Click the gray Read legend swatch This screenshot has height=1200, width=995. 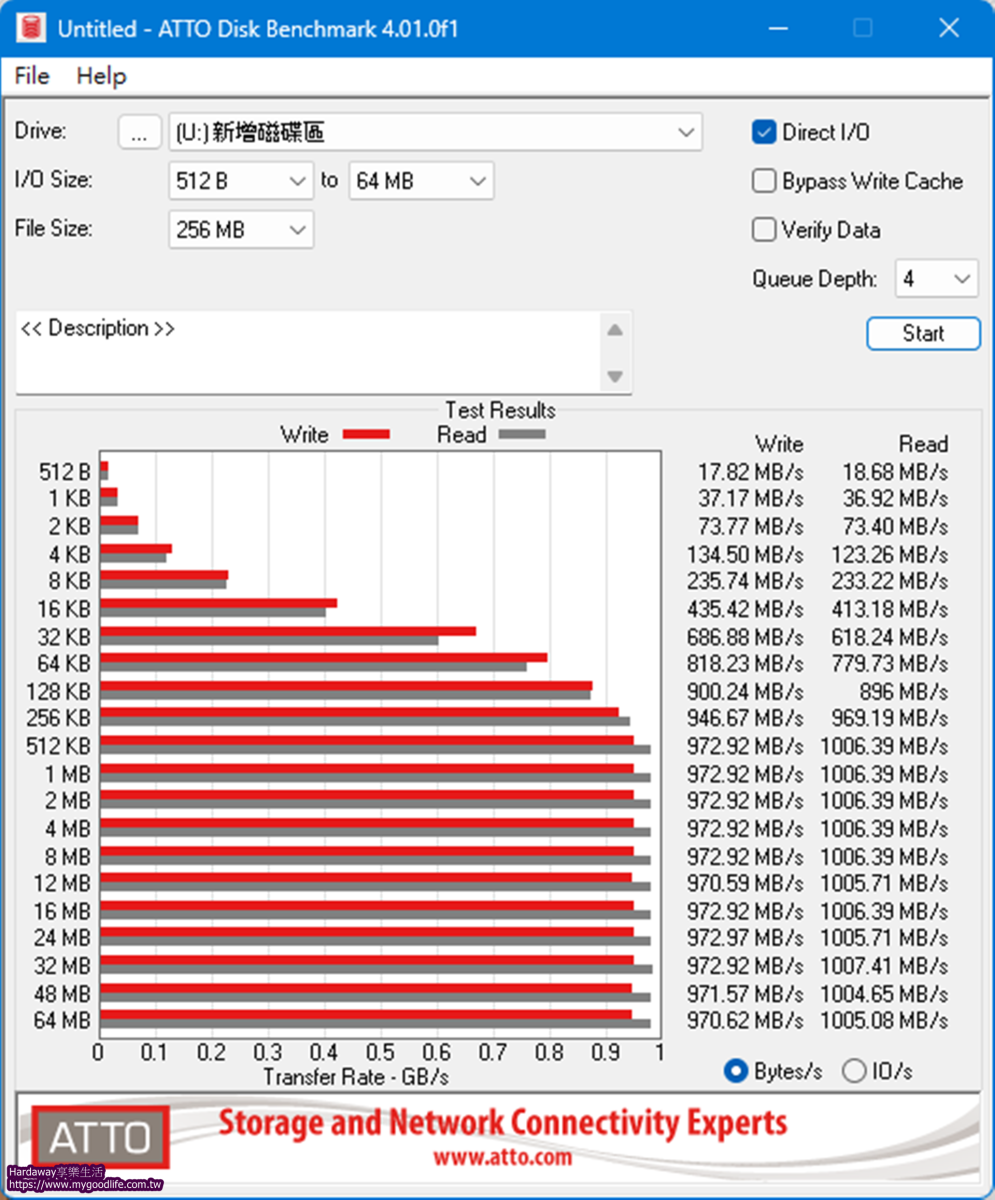point(522,434)
